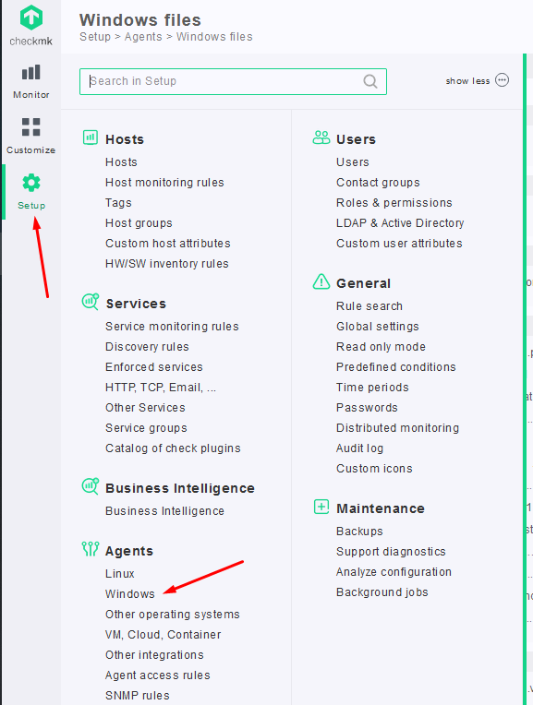Click the Agents section icon

click(90, 549)
